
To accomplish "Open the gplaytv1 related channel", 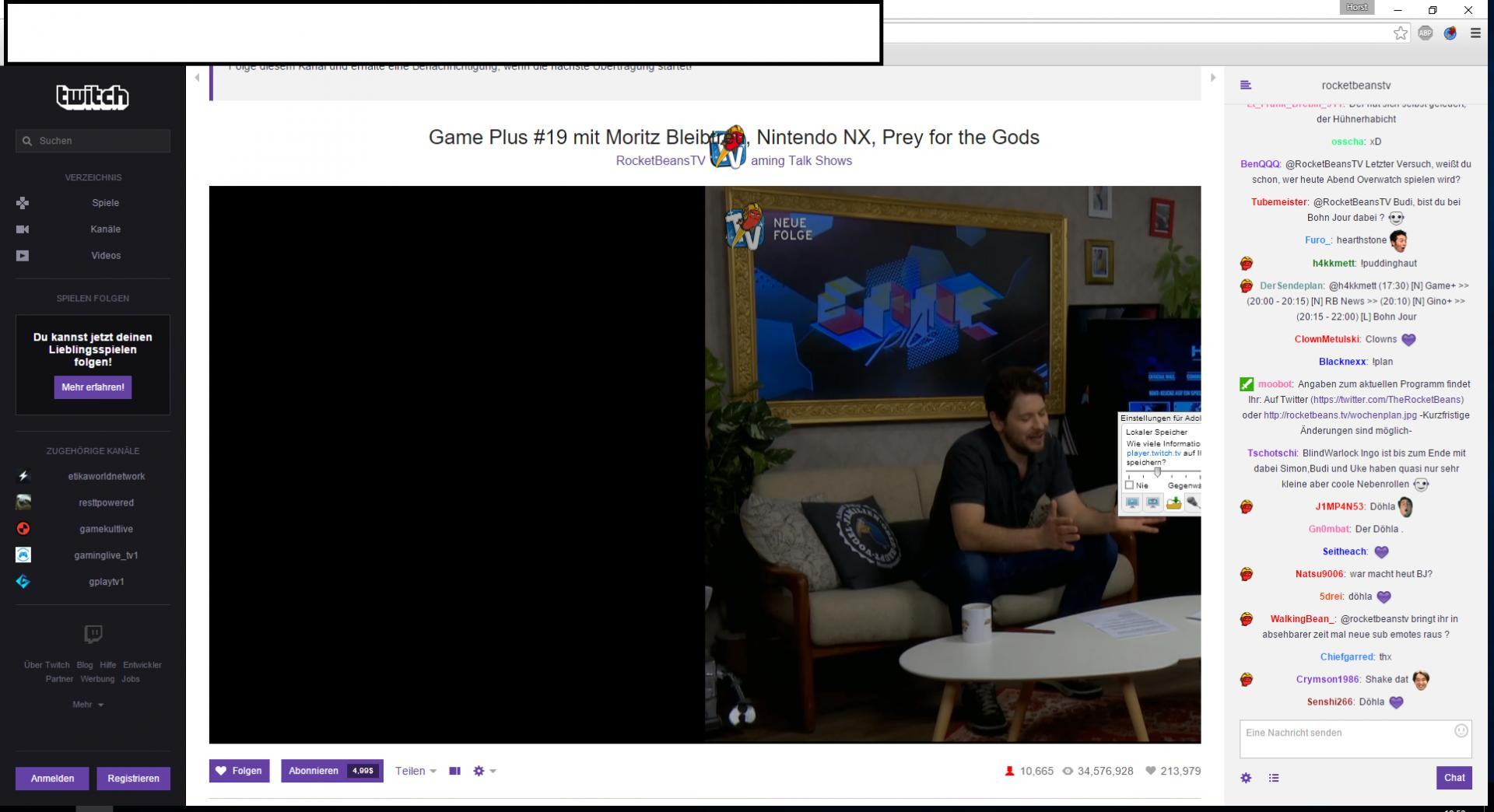I will tap(106, 582).
